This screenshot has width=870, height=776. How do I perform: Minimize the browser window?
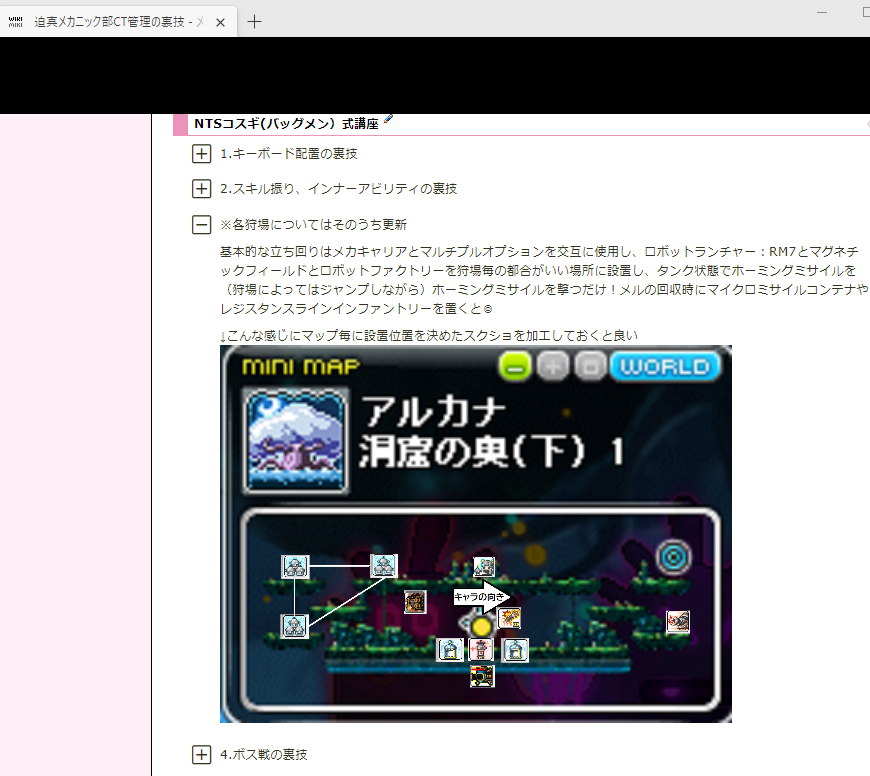pyautogui.click(x=822, y=12)
